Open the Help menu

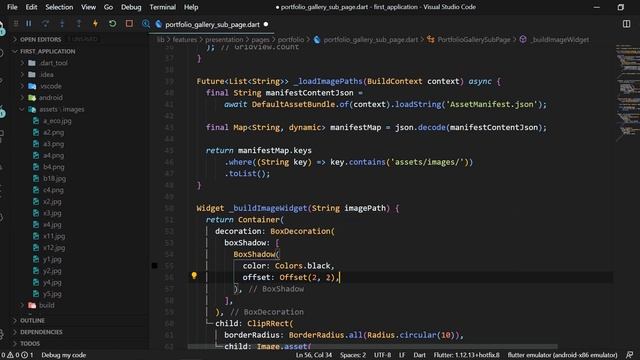point(191,7)
